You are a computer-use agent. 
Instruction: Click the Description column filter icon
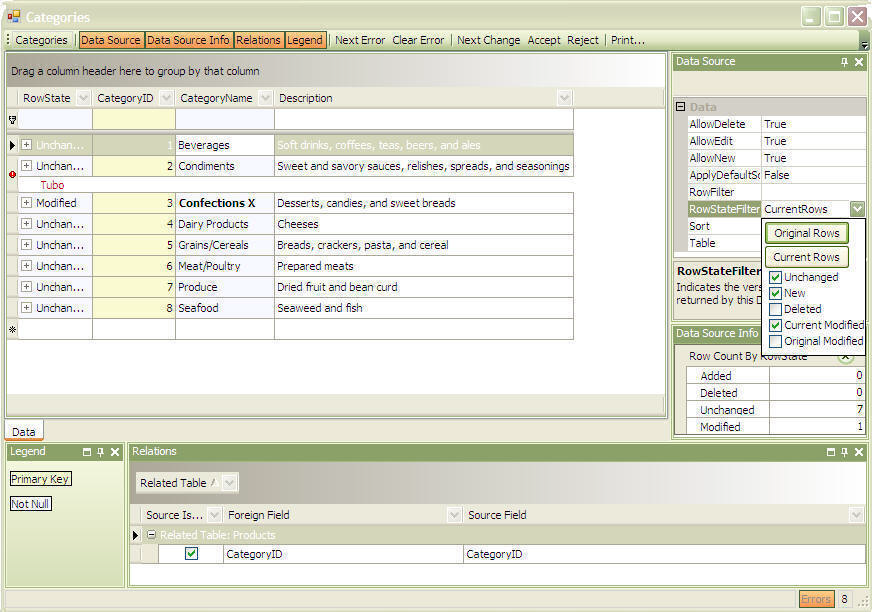pos(564,98)
